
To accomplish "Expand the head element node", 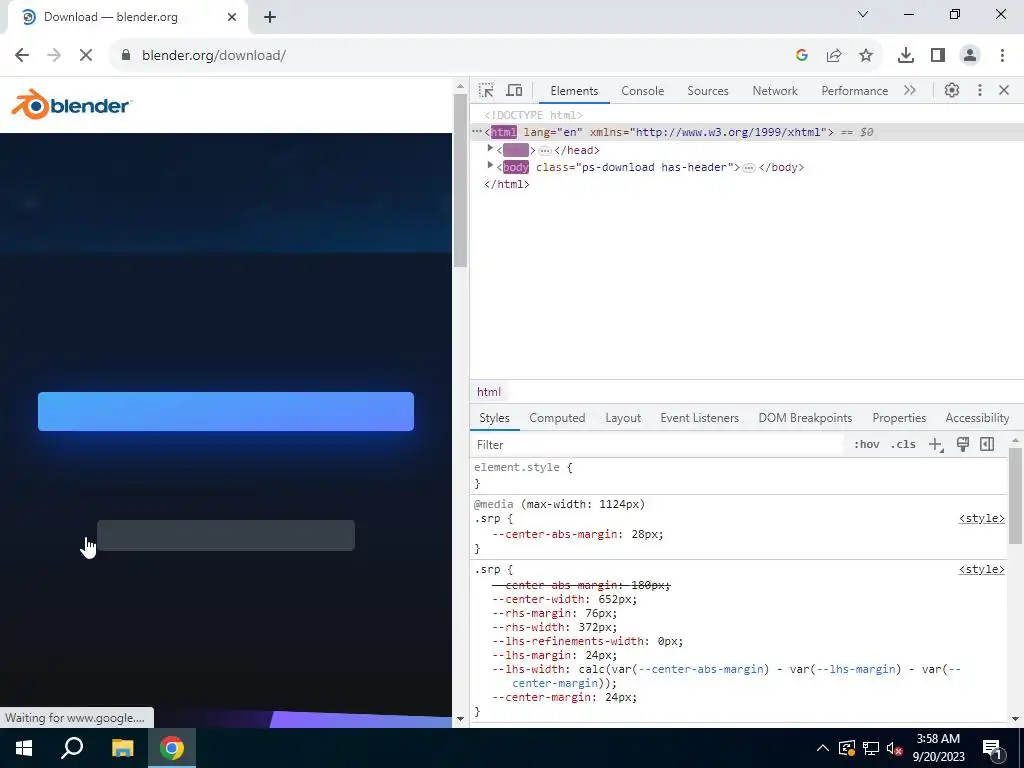I will [x=490, y=149].
